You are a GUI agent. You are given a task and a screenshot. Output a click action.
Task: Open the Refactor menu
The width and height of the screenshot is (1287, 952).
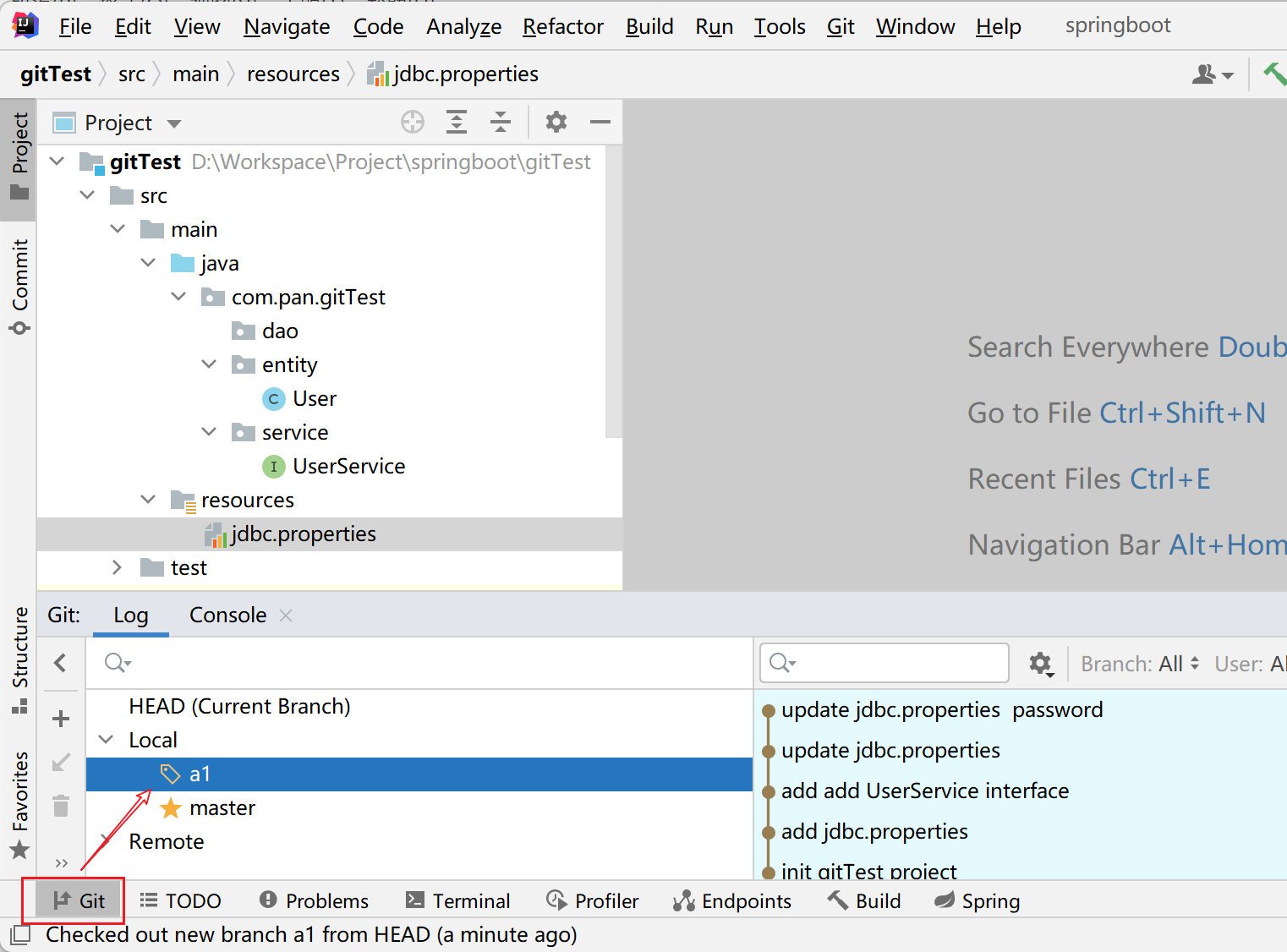(562, 26)
